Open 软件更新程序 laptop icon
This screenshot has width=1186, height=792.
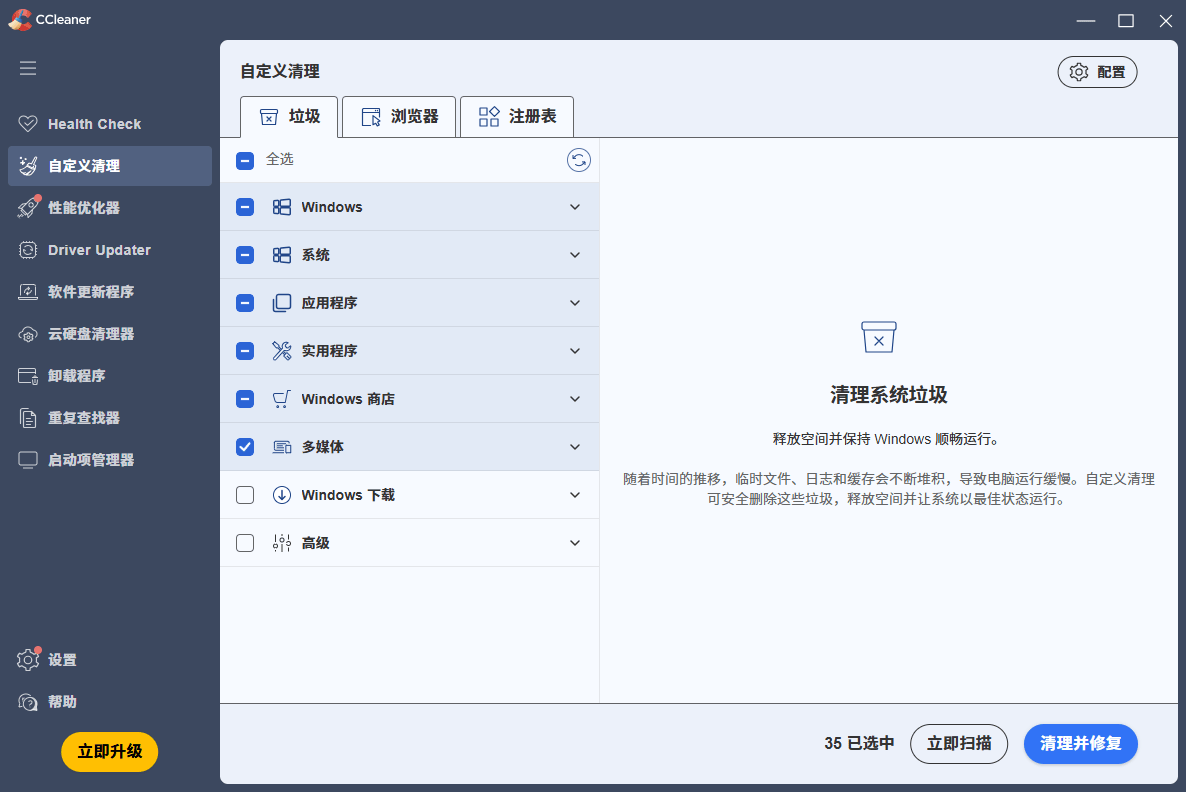28,291
